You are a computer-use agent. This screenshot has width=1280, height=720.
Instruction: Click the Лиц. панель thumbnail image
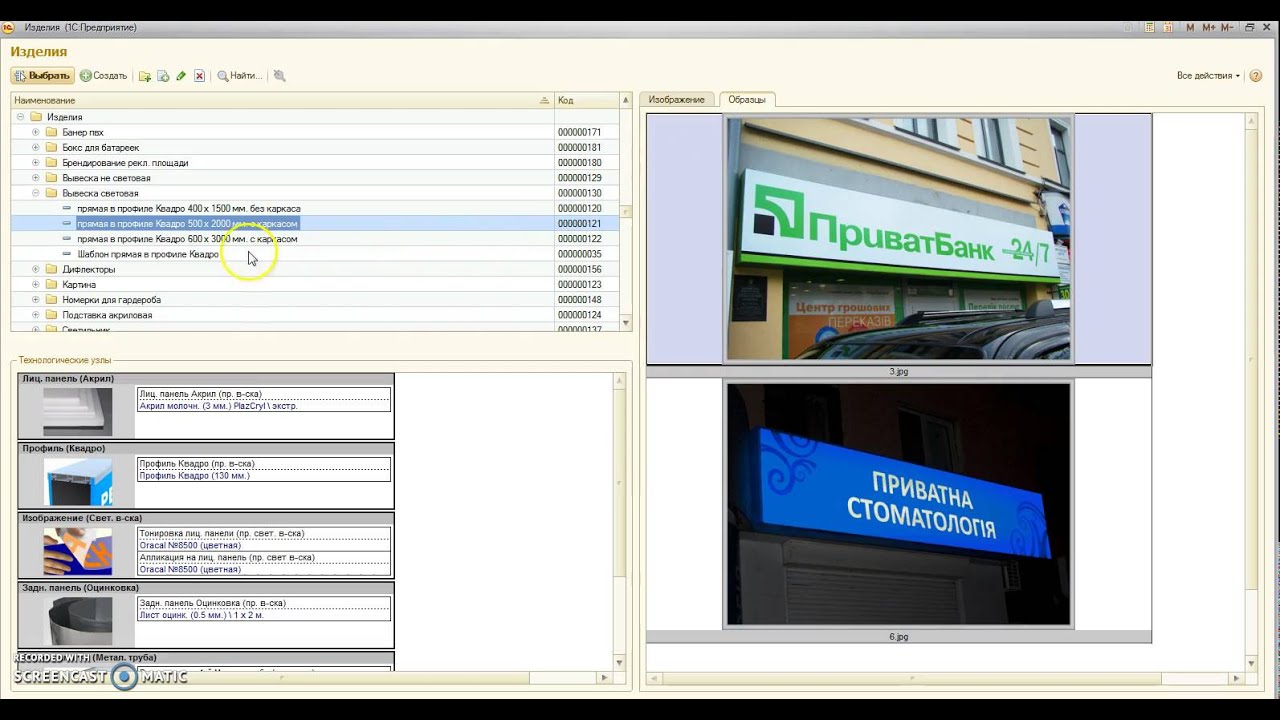77,411
